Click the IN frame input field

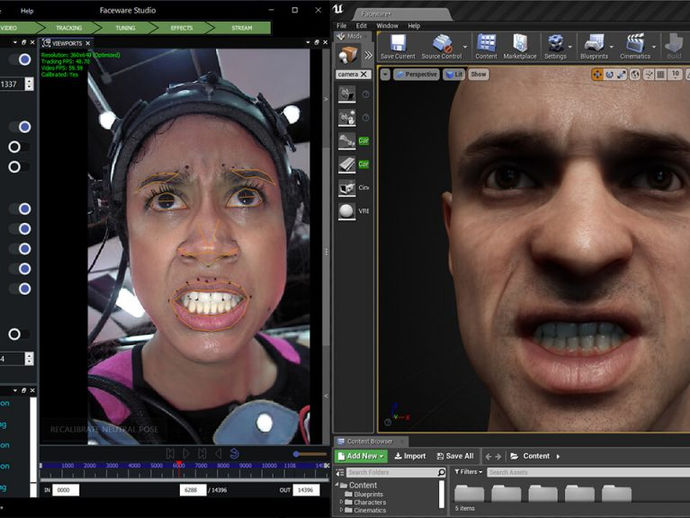tap(66, 490)
